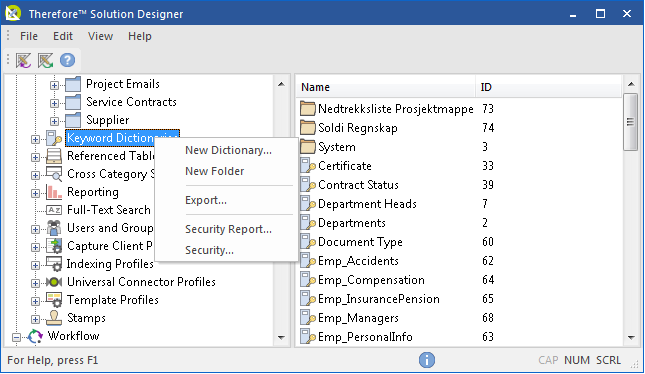The height and width of the screenshot is (374, 645).
Task: Select Security... context menu entry
Action: click(x=209, y=250)
